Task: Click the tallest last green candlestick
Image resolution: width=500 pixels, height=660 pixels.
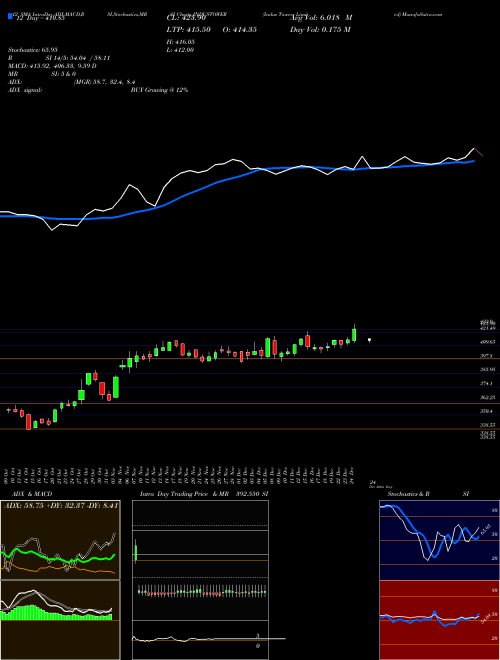Action: click(x=354, y=334)
